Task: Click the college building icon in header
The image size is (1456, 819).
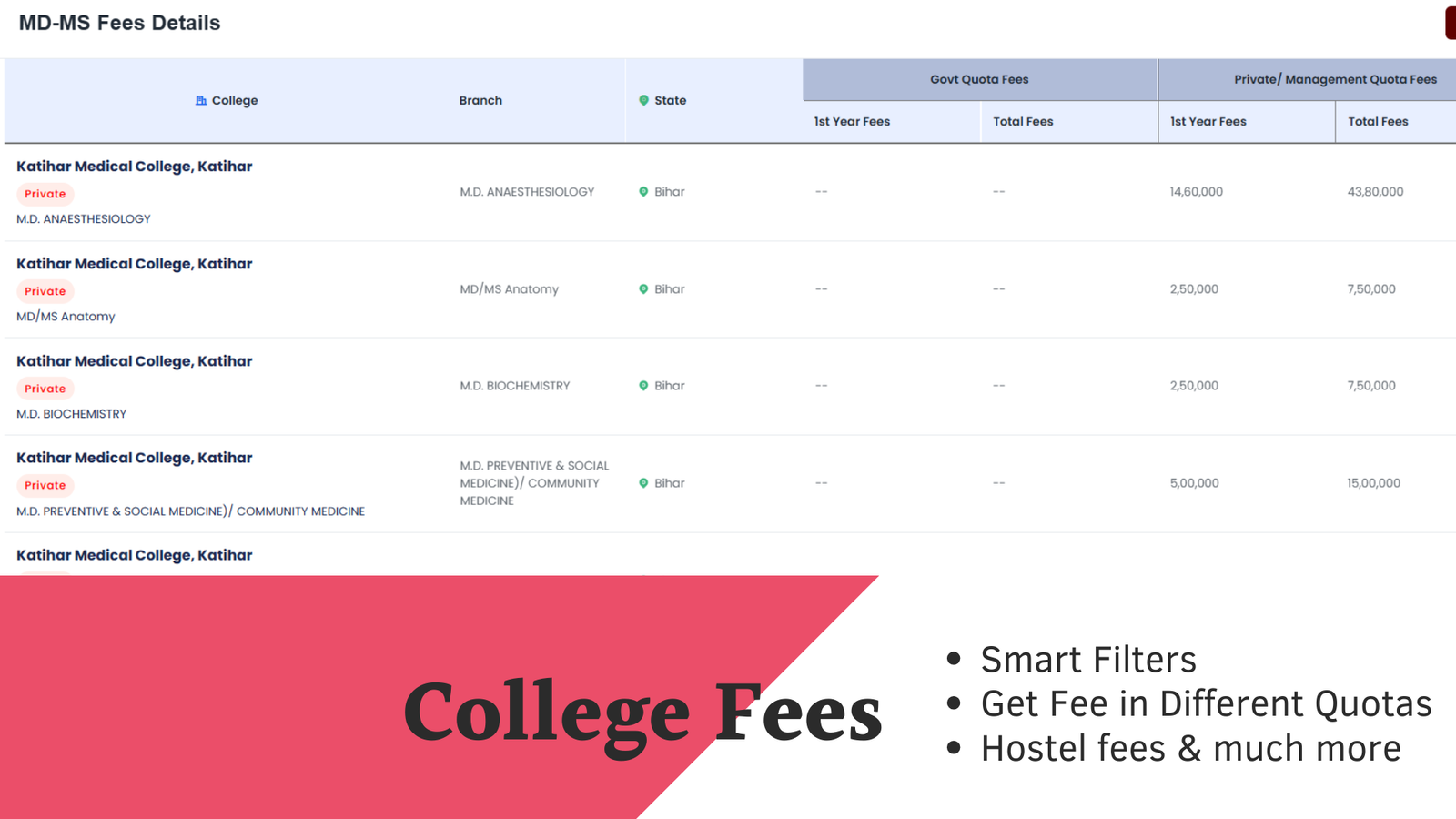Action: 201,100
